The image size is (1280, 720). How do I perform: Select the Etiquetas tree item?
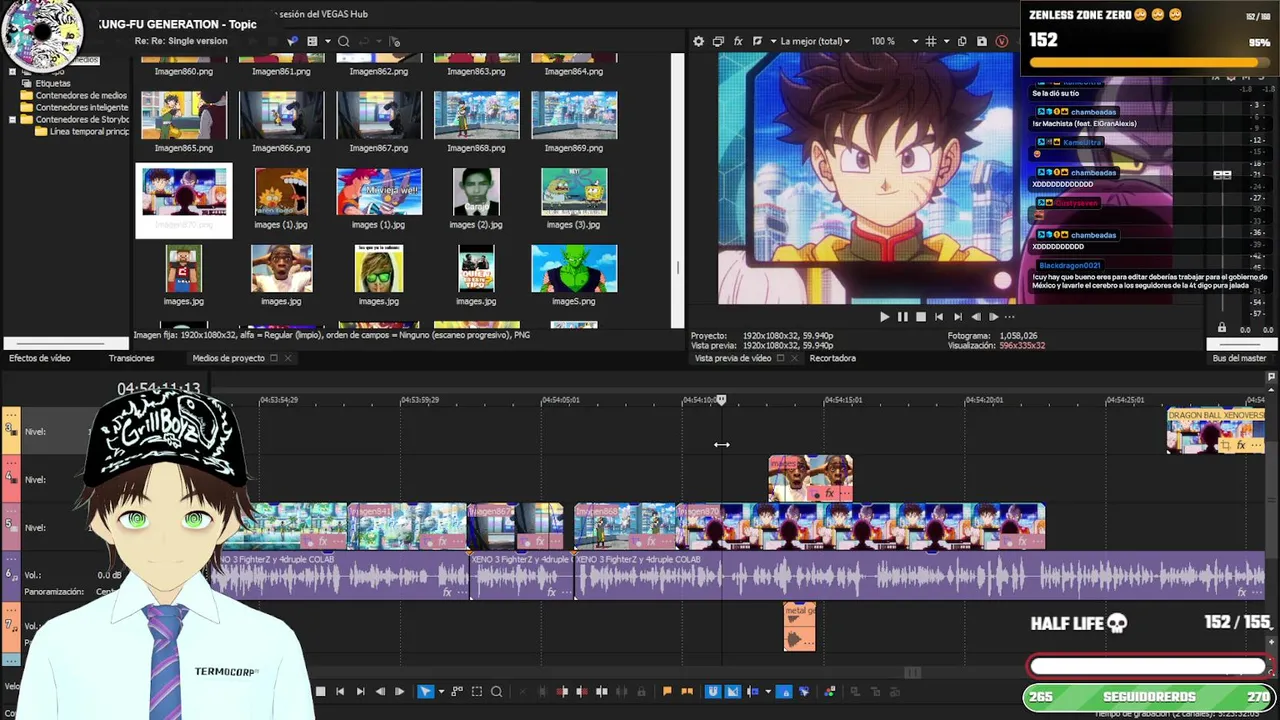point(53,84)
